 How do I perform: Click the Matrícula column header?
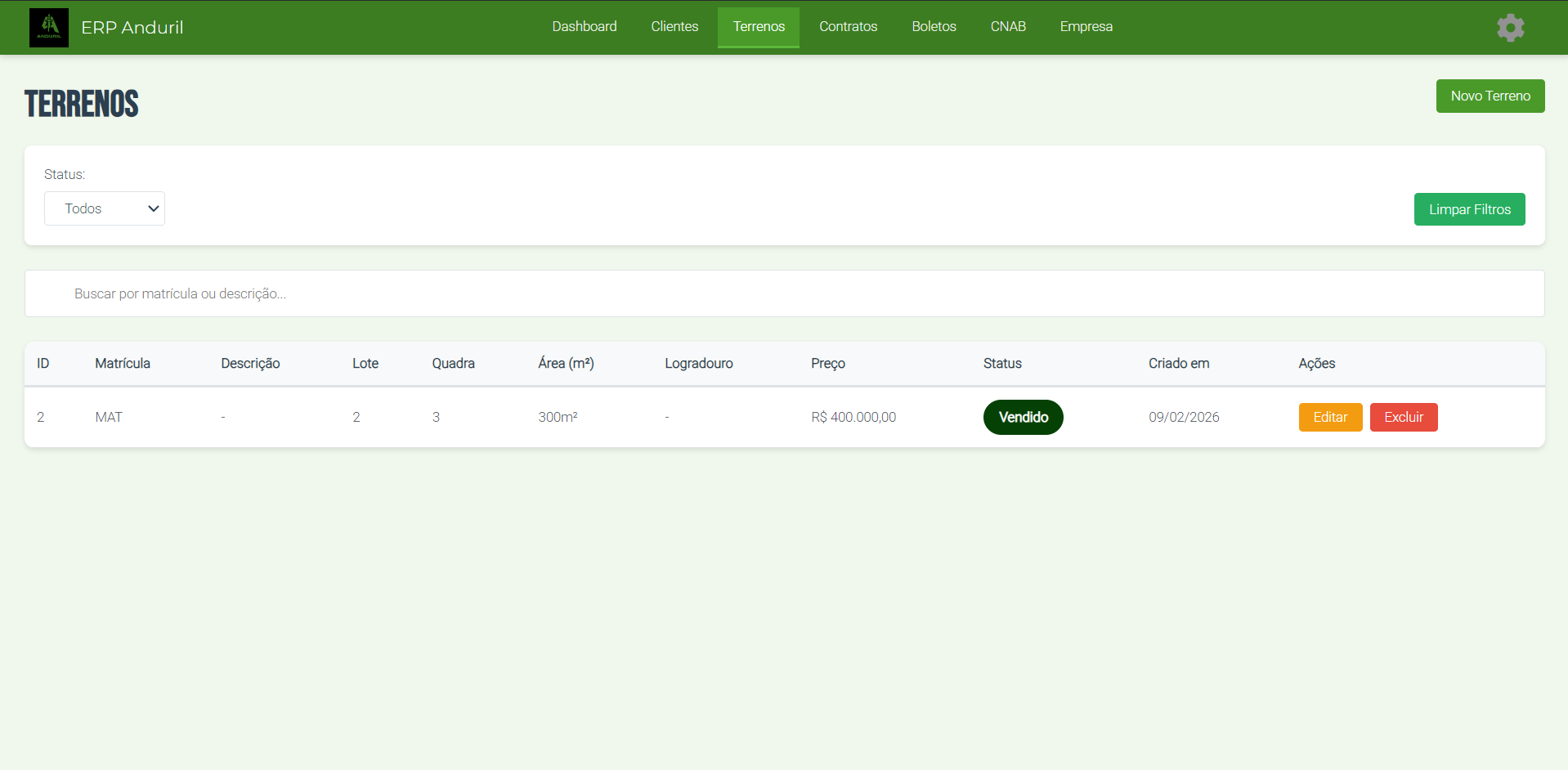(x=123, y=364)
